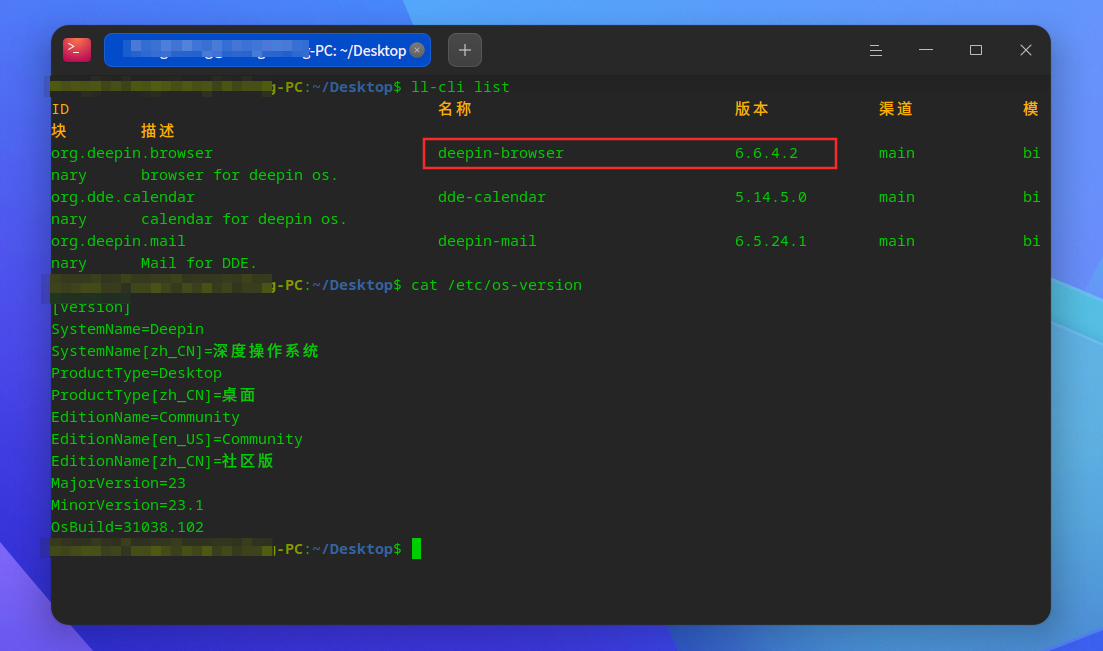Screen dimensions: 1103x651
Task: Click the ID column header
Action: (x=60, y=109)
